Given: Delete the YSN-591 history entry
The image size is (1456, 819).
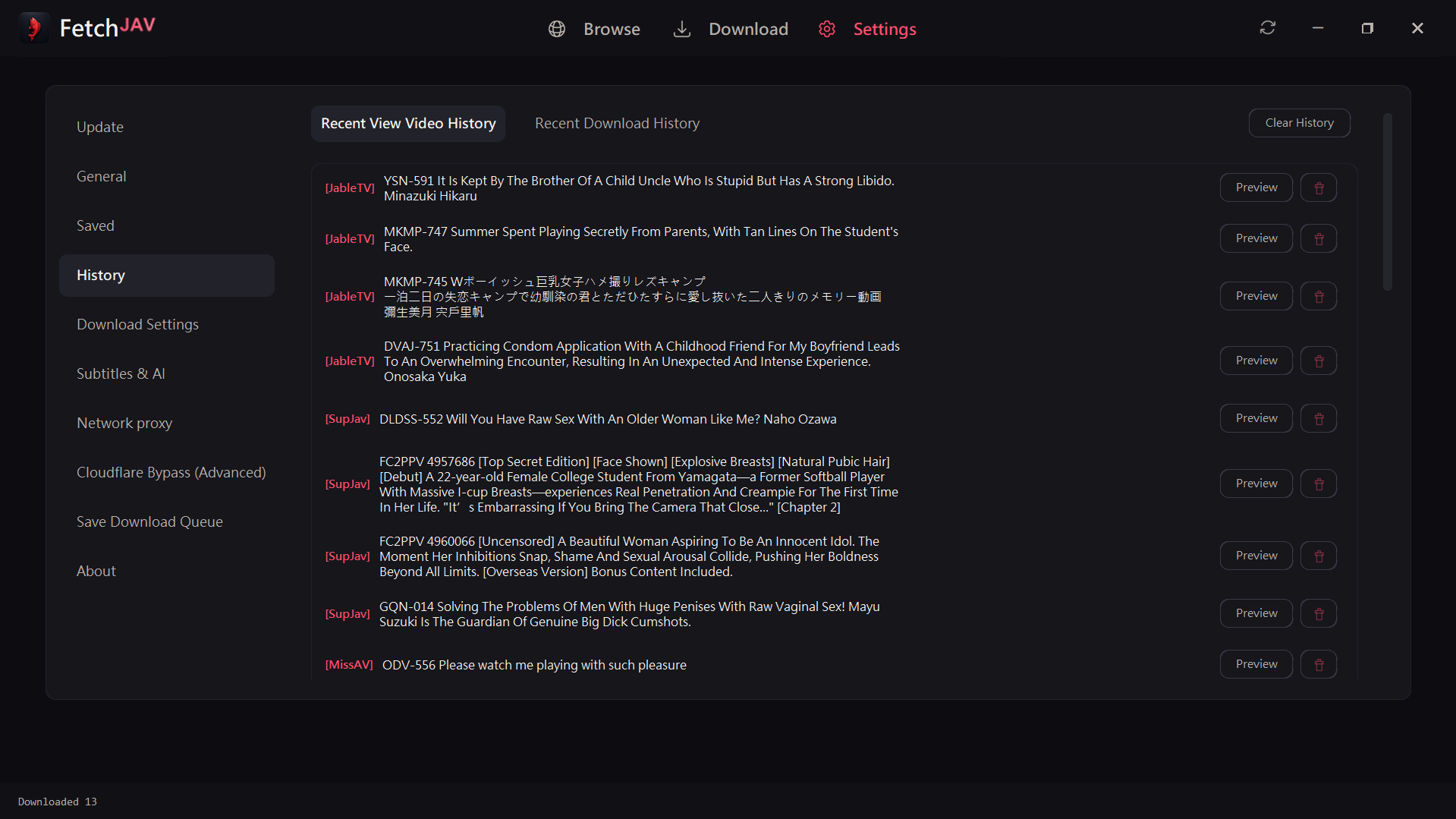Looking at the screenshot, I should (x=1319, y=187).
